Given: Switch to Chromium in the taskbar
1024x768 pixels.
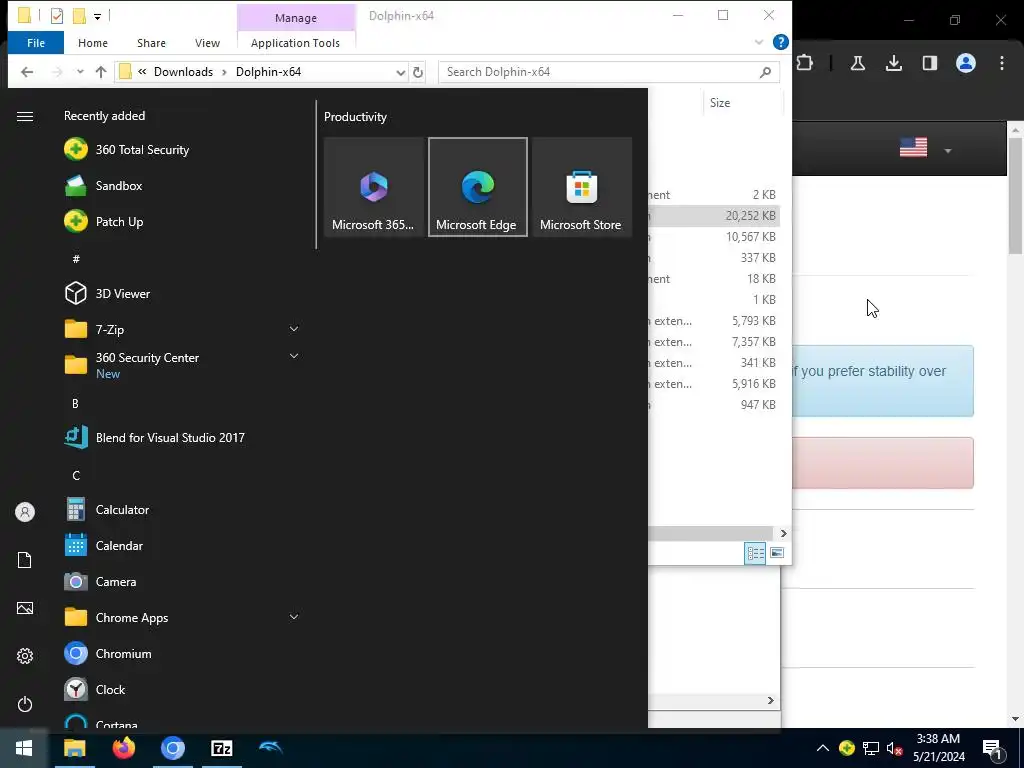Looking at the screenshot, I should [x=173, y=748].
